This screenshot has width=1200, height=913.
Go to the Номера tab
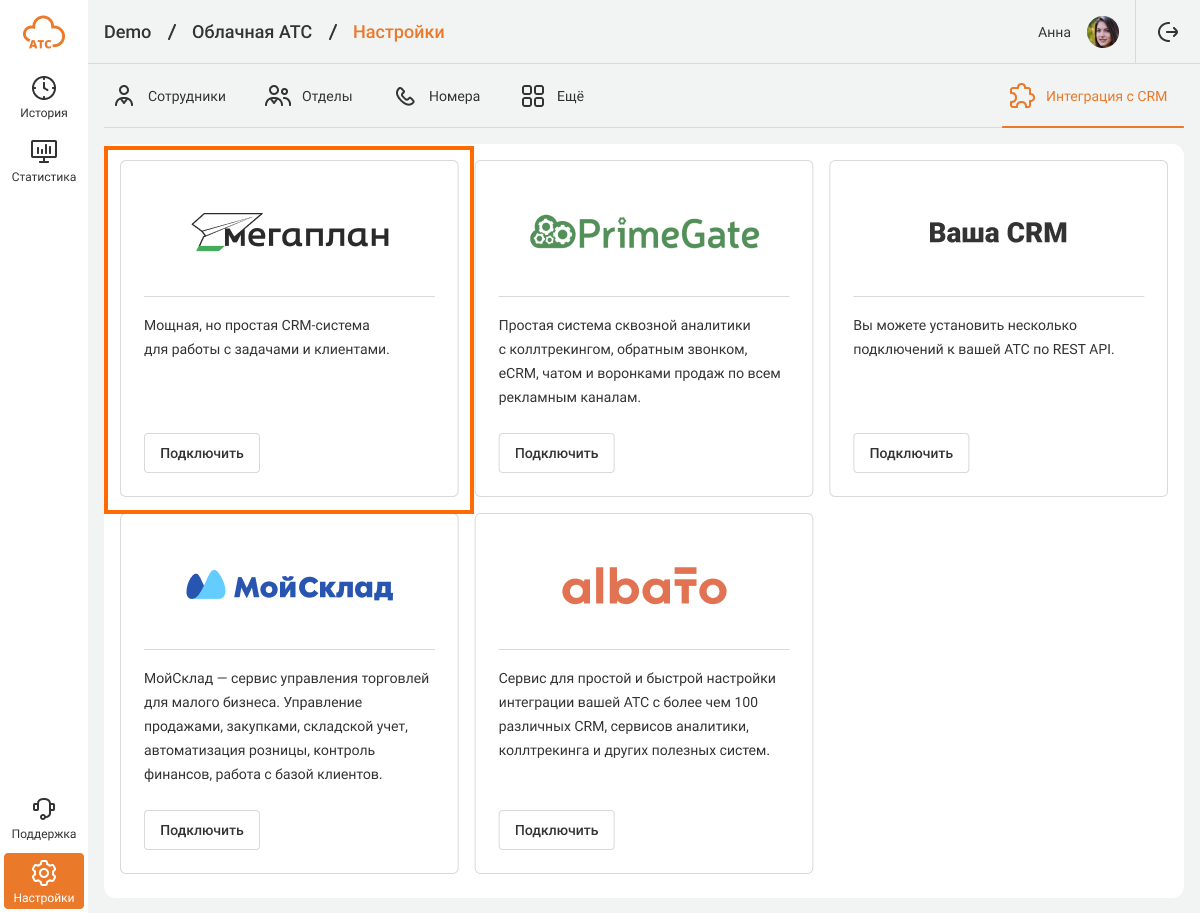(x=438, y=96)
